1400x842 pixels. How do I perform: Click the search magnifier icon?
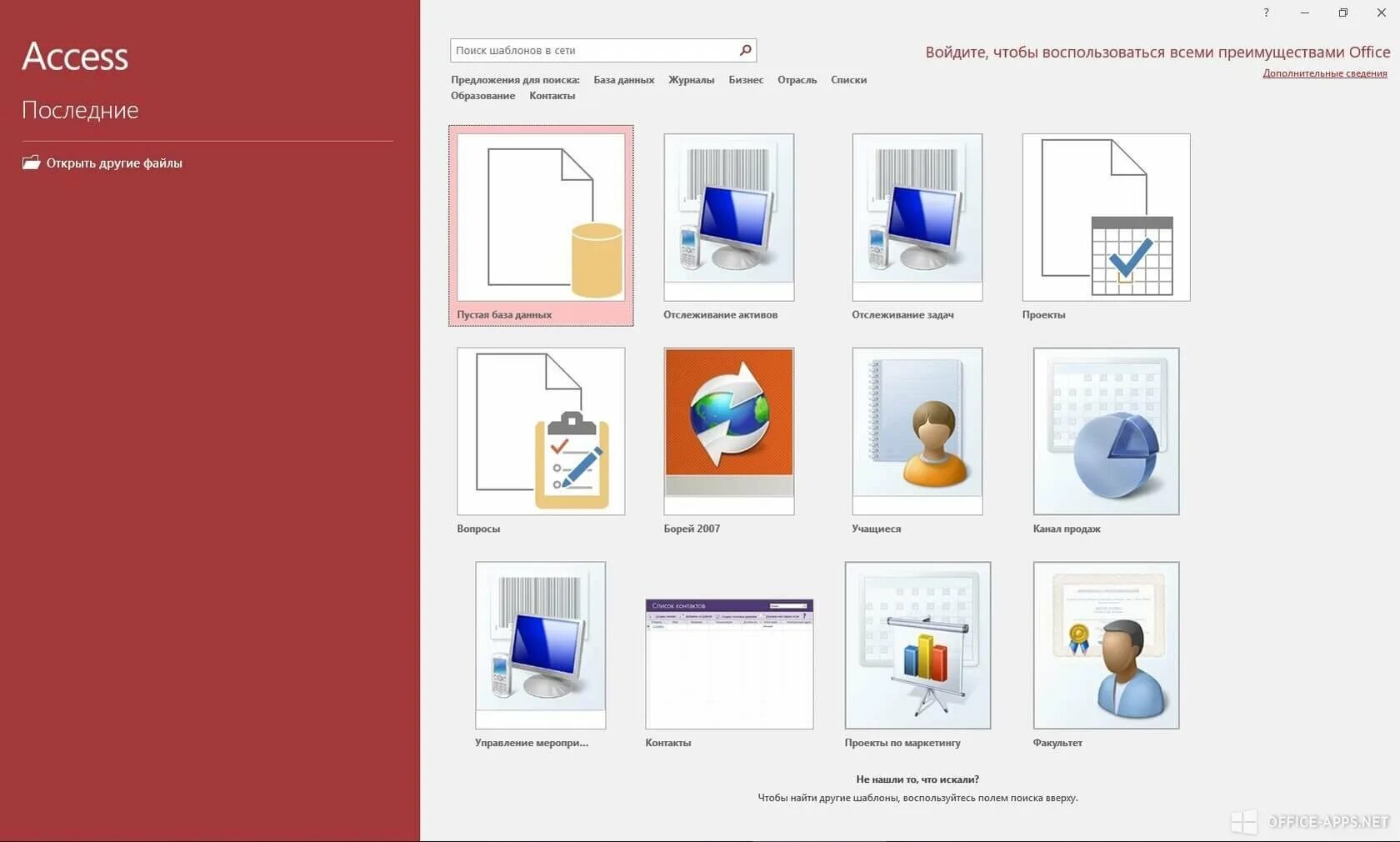(746, 50)
